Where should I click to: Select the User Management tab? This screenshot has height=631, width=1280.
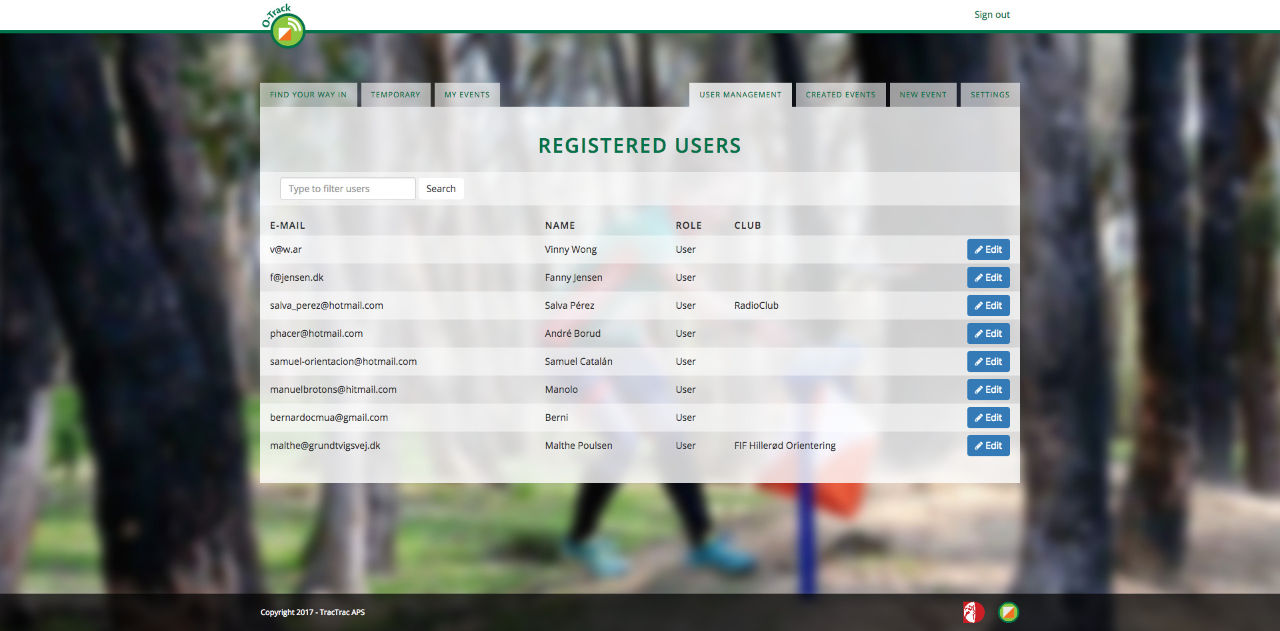click(x=740, y=95)
